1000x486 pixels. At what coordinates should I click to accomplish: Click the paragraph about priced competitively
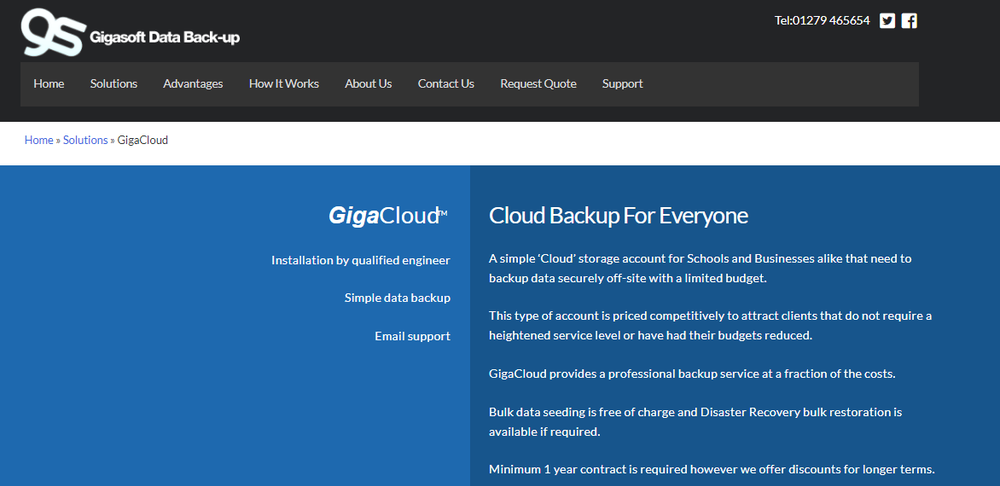pos(710,325)
